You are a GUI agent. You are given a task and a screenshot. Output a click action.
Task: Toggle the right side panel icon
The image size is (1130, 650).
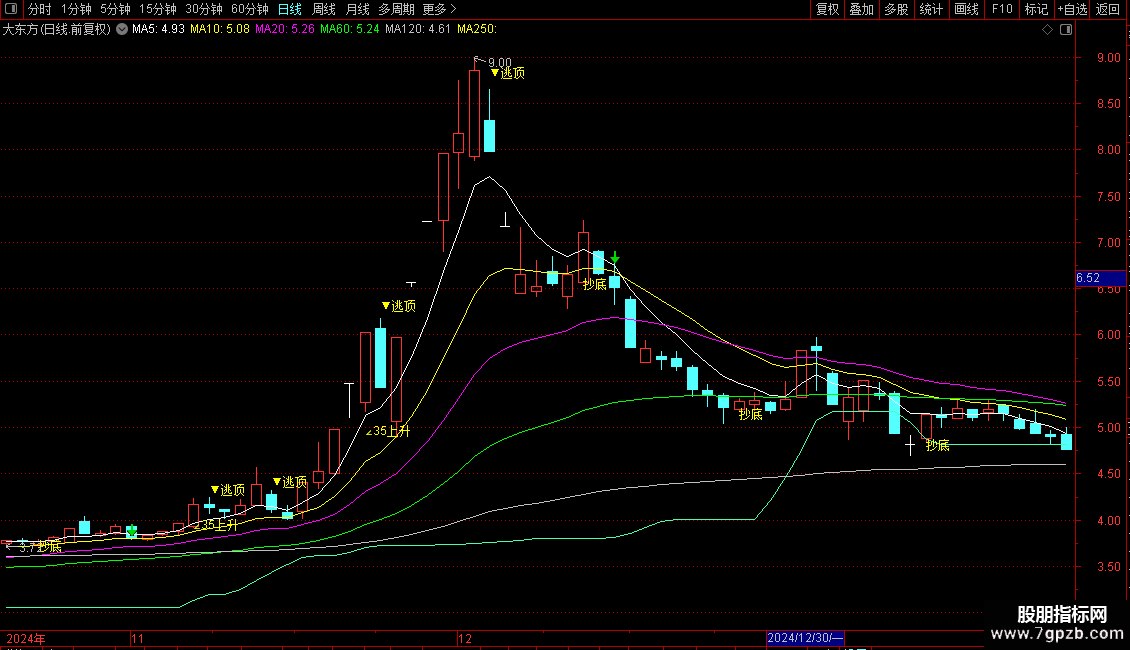pos(1067,30)
